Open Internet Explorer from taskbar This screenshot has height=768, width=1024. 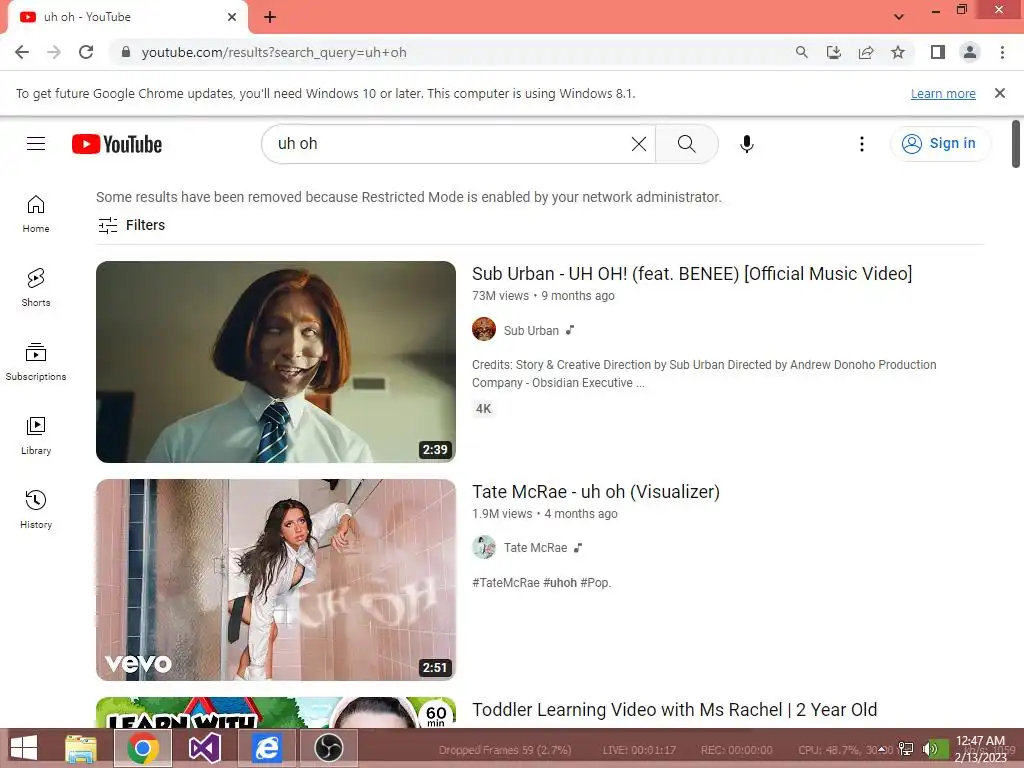[266, 748]
